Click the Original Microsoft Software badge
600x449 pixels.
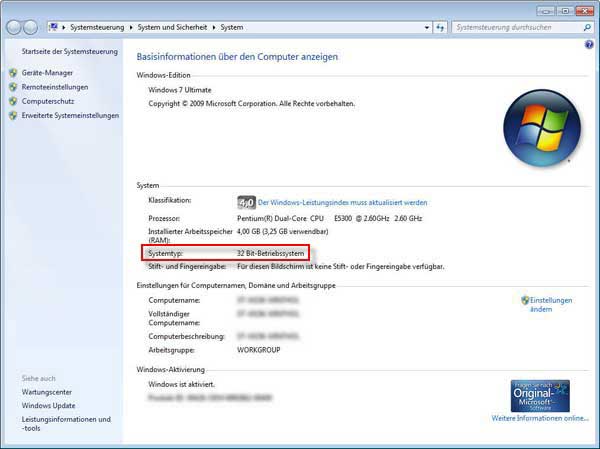click(540, 395)
